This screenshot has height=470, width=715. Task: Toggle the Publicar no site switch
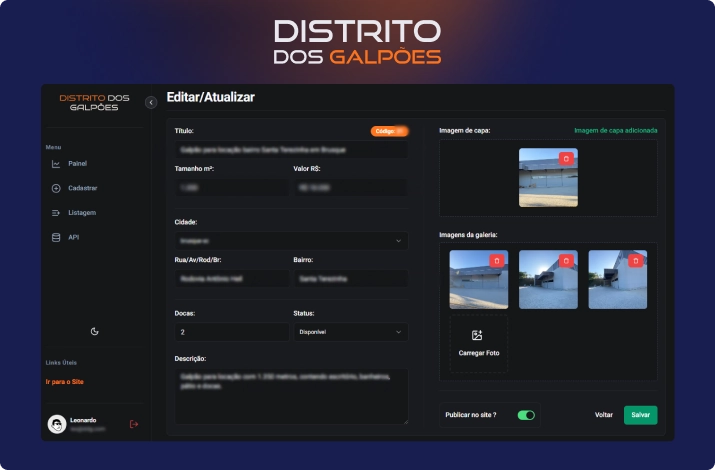click(526, 415)
